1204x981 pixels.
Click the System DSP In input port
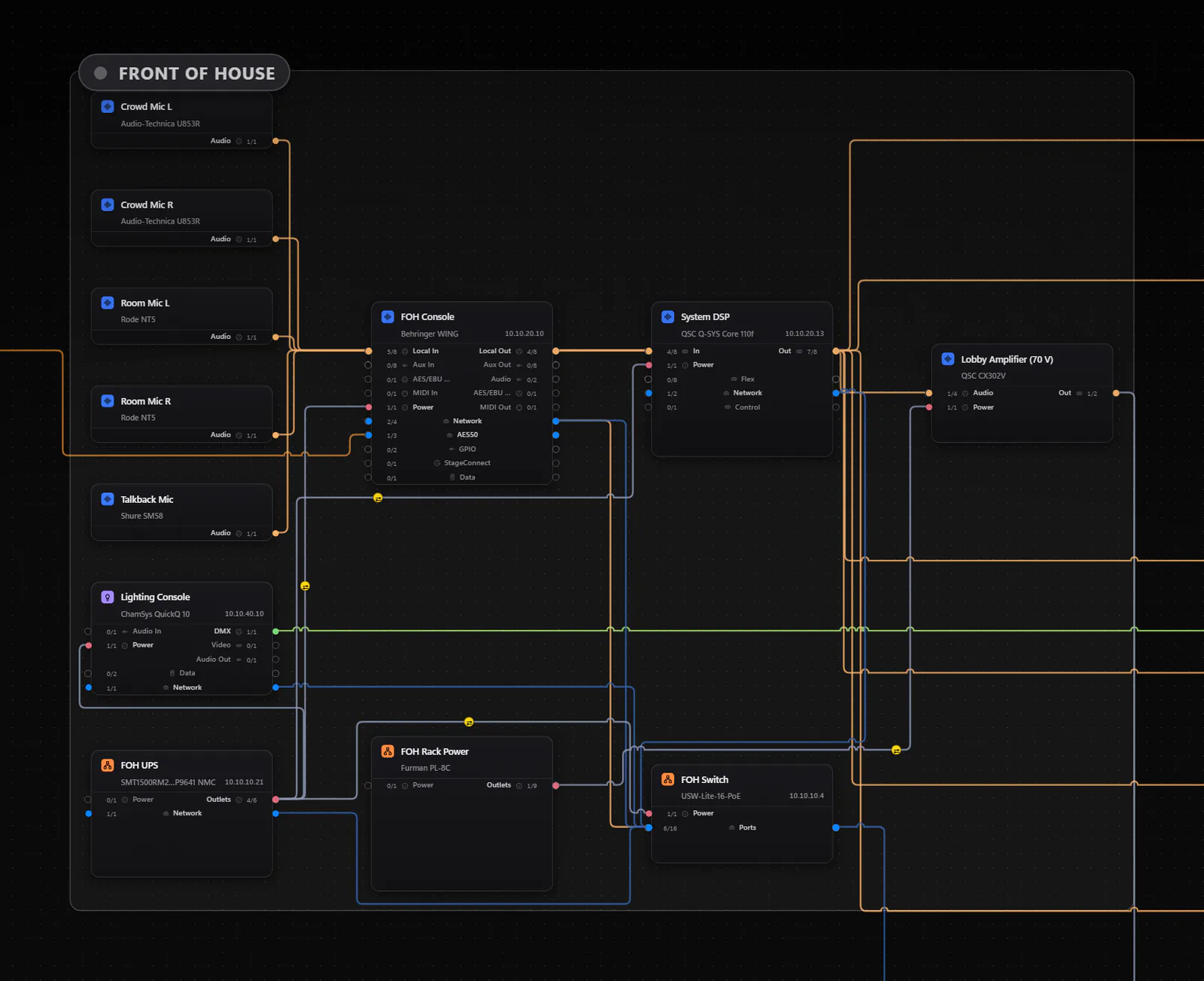click(x=649, y=351)
